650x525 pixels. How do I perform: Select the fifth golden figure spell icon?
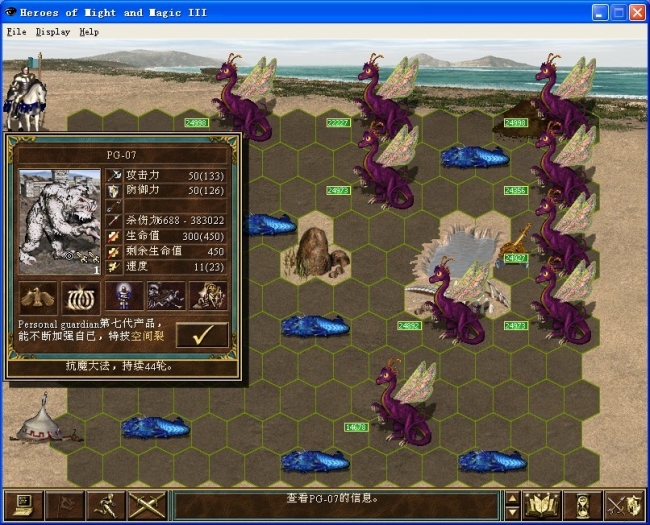pyautogui.click(x=209, y=297)
